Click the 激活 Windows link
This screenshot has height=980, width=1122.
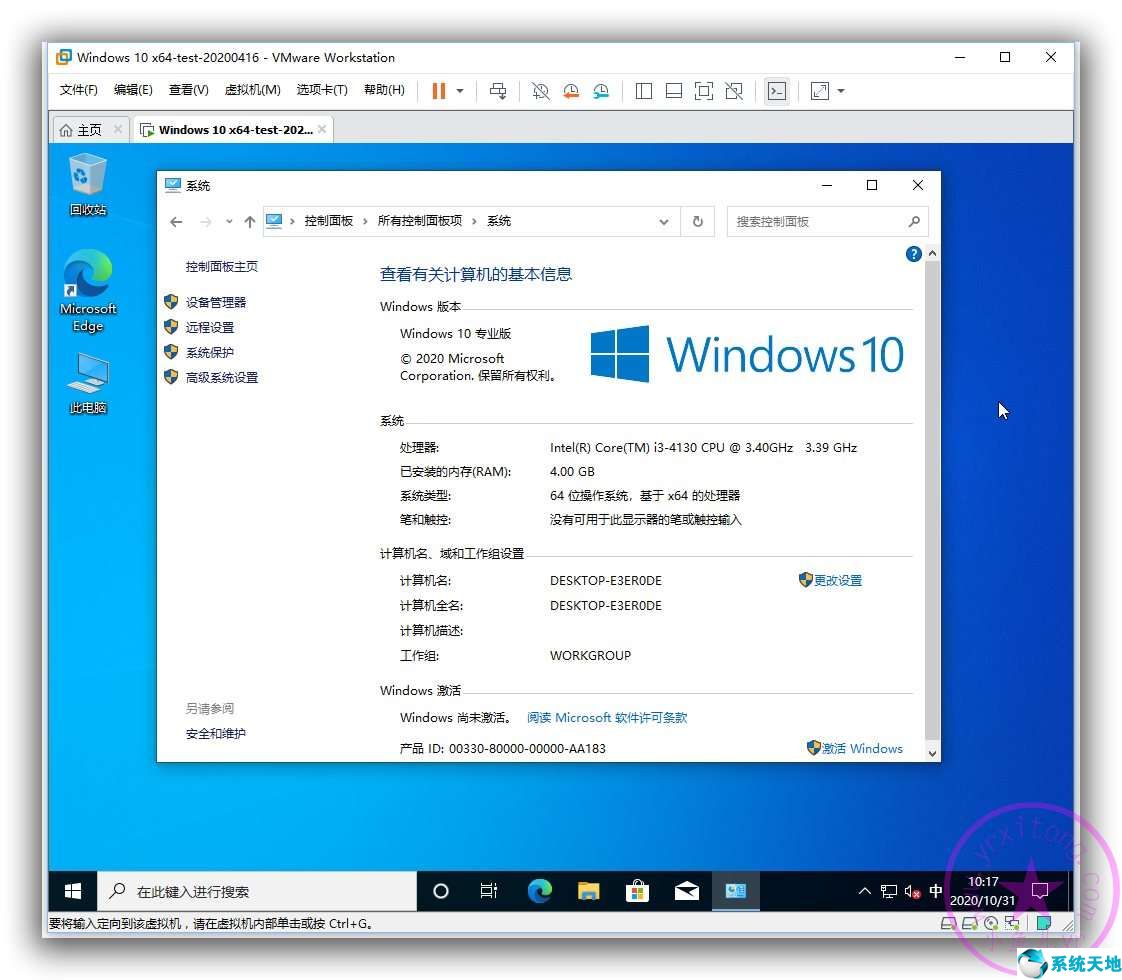[863, 748]
